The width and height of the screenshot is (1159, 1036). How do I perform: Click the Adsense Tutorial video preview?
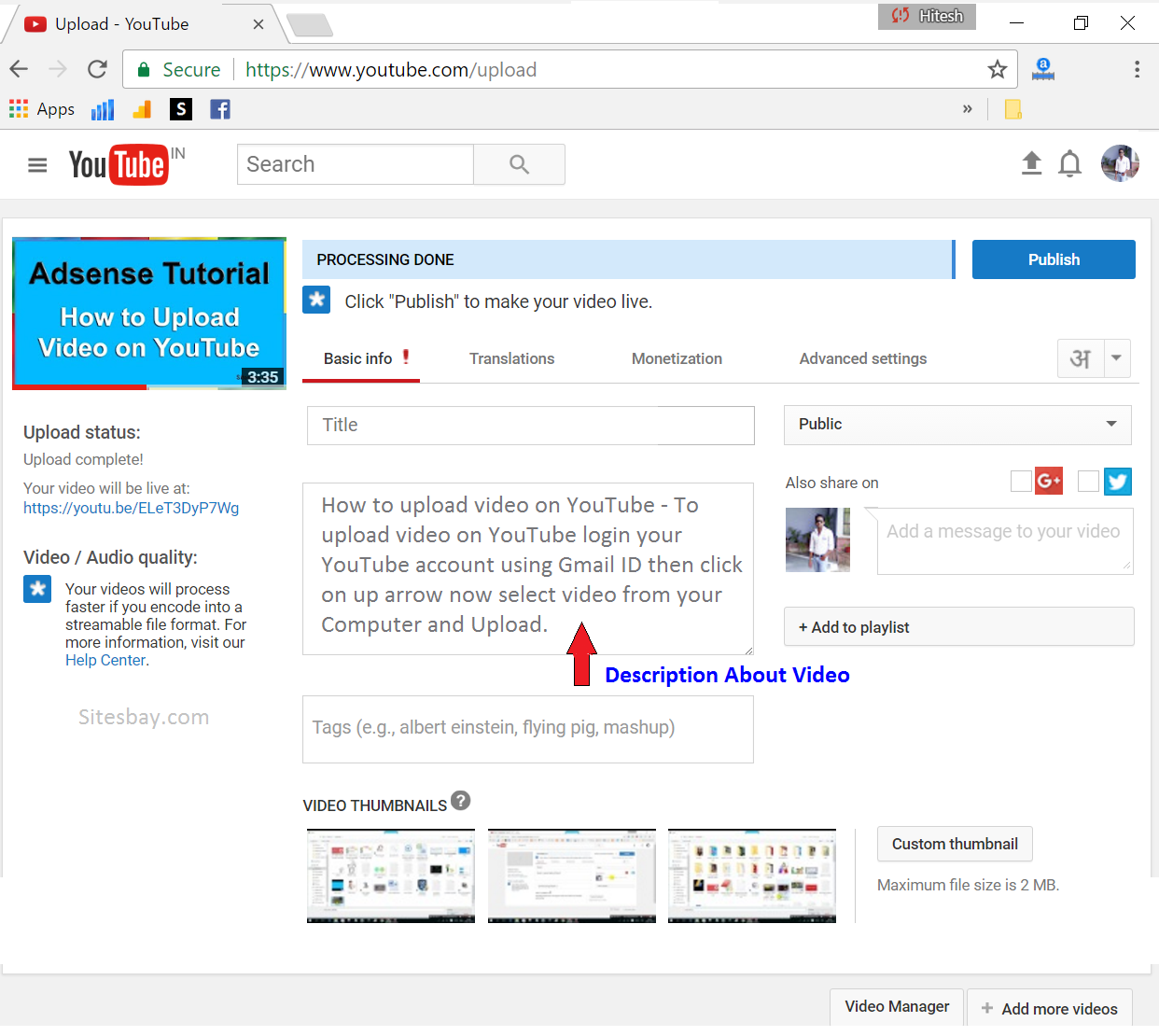coord(149,314)
